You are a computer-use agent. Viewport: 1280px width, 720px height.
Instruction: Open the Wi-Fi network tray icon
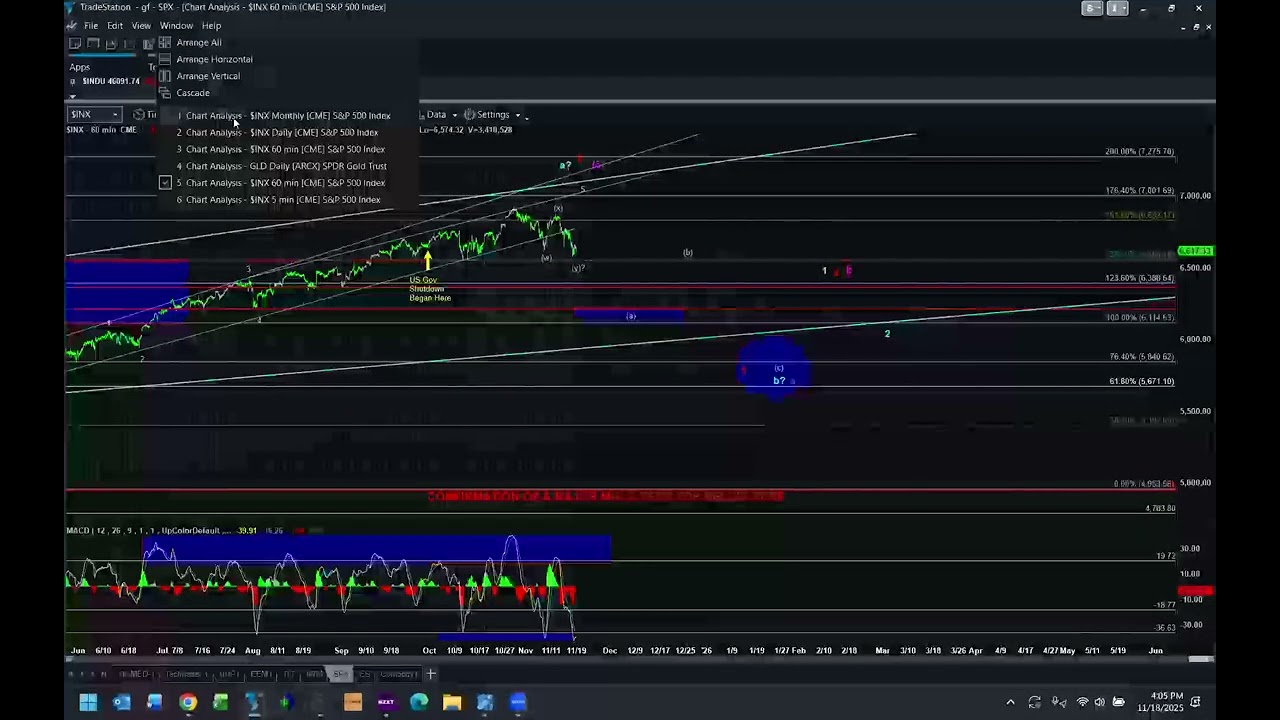(1082, 702)
